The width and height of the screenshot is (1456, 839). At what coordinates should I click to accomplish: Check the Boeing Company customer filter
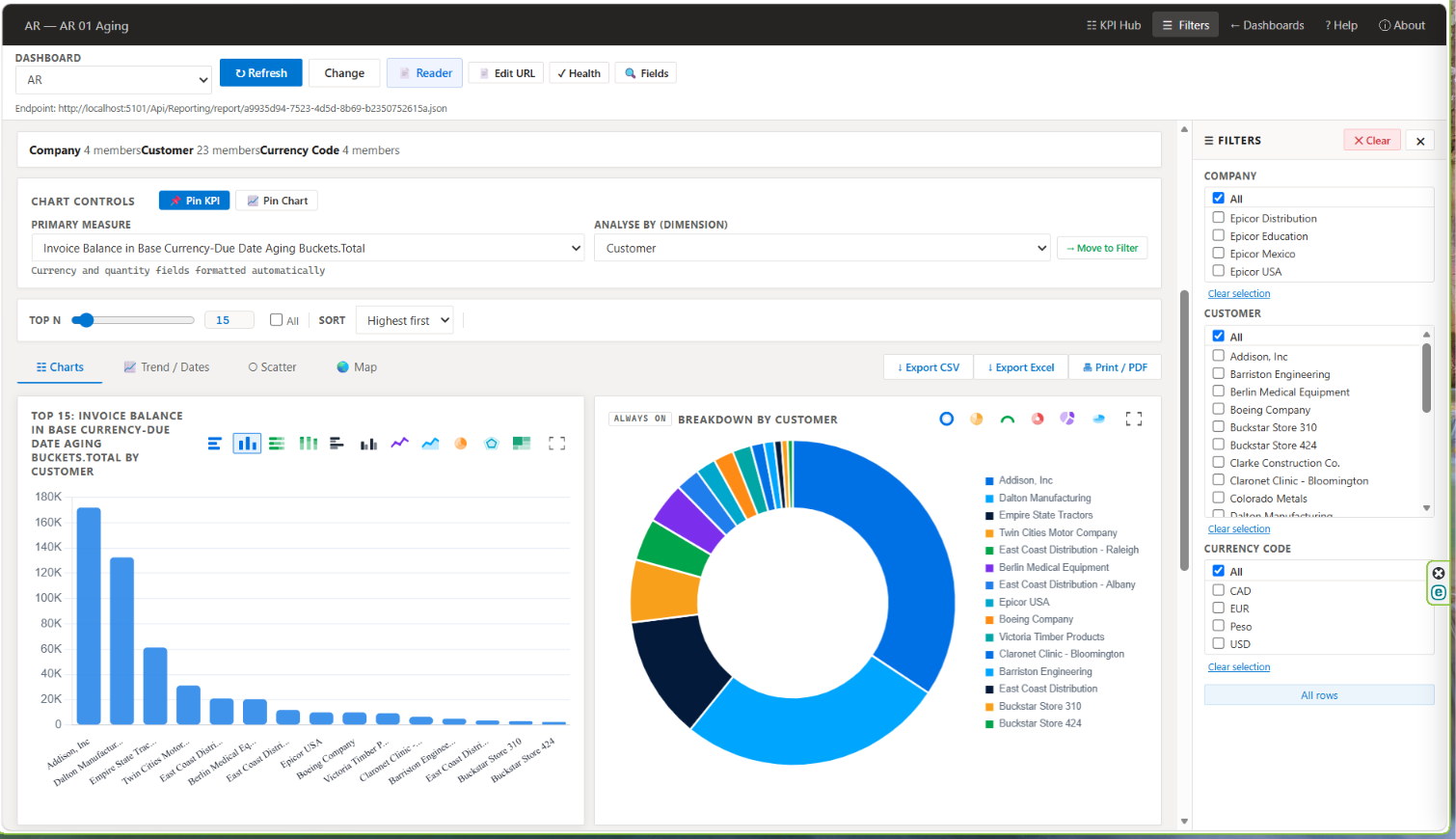point(1219,409)
